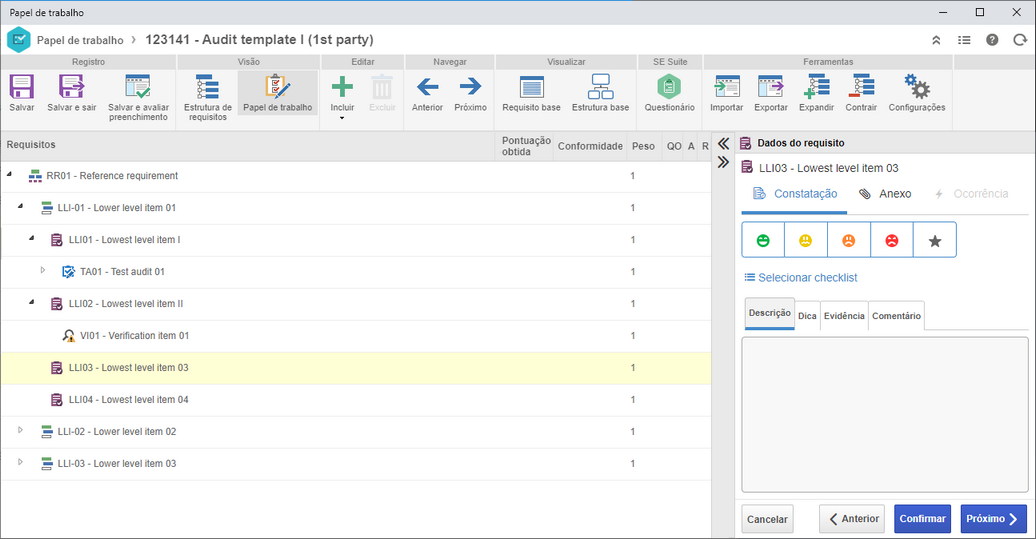Click Salvar e sair icon
Image resolution: width=1036 pixels, height=539 pixels.
[x=71, y=87]
